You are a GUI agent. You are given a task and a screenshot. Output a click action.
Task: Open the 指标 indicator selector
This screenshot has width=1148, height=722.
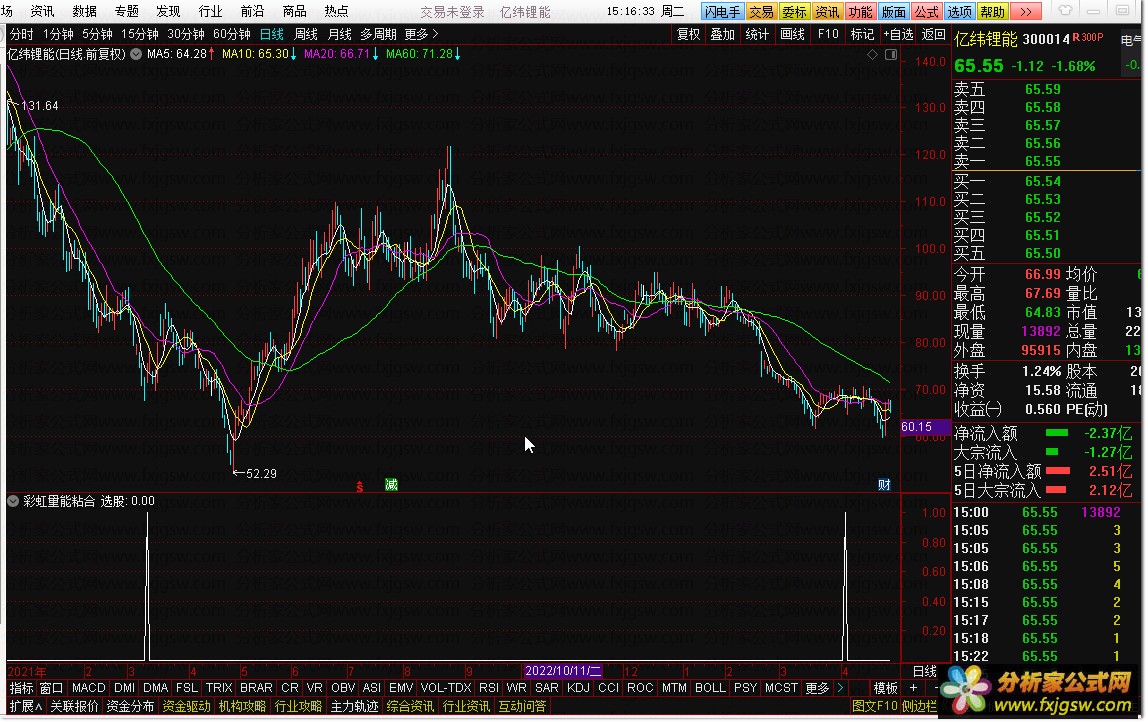click(x=21, y=688)
